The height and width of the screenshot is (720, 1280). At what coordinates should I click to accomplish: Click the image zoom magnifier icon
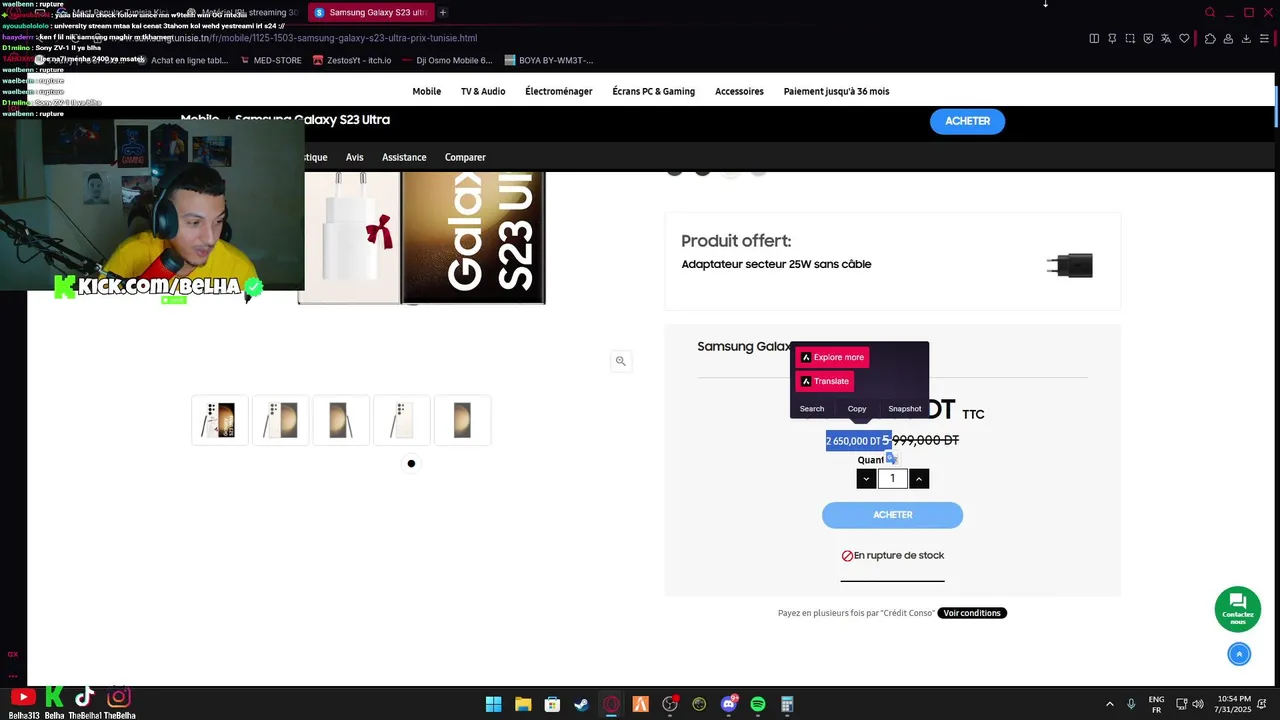click(620, 361)
